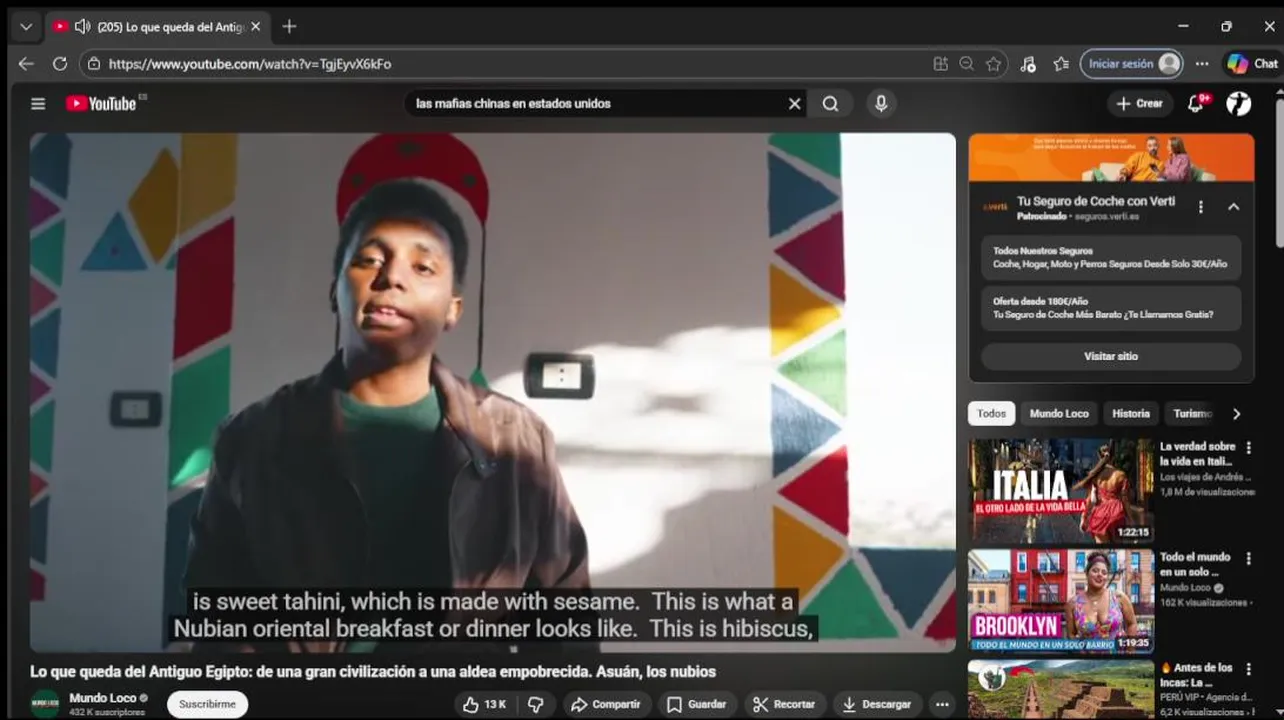Open the YouTube hamburger guide menu
The width and height of the screenshot is (1284, 720).
(38, 103)
